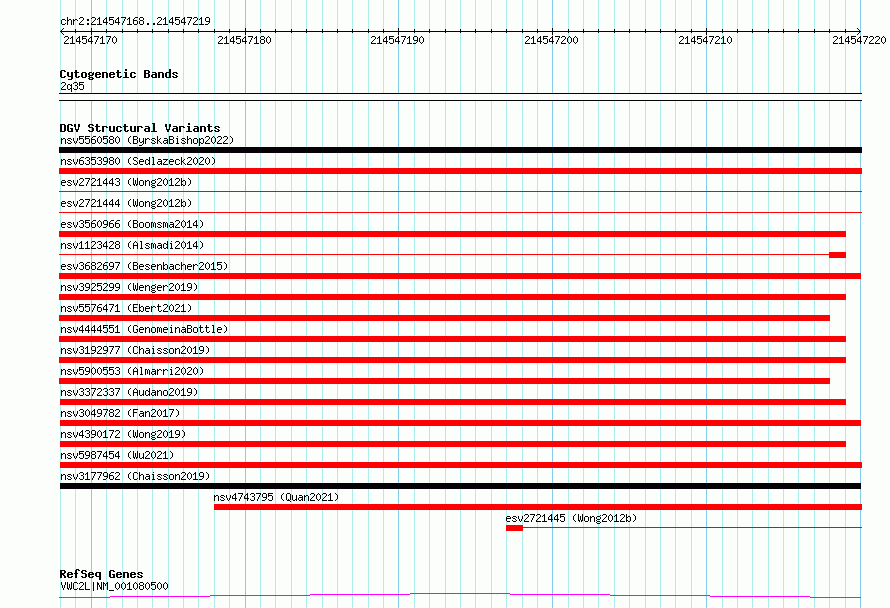Open the nsv3372337 (Audano2019) label
The image size is (890, 608).
[129, 392]
